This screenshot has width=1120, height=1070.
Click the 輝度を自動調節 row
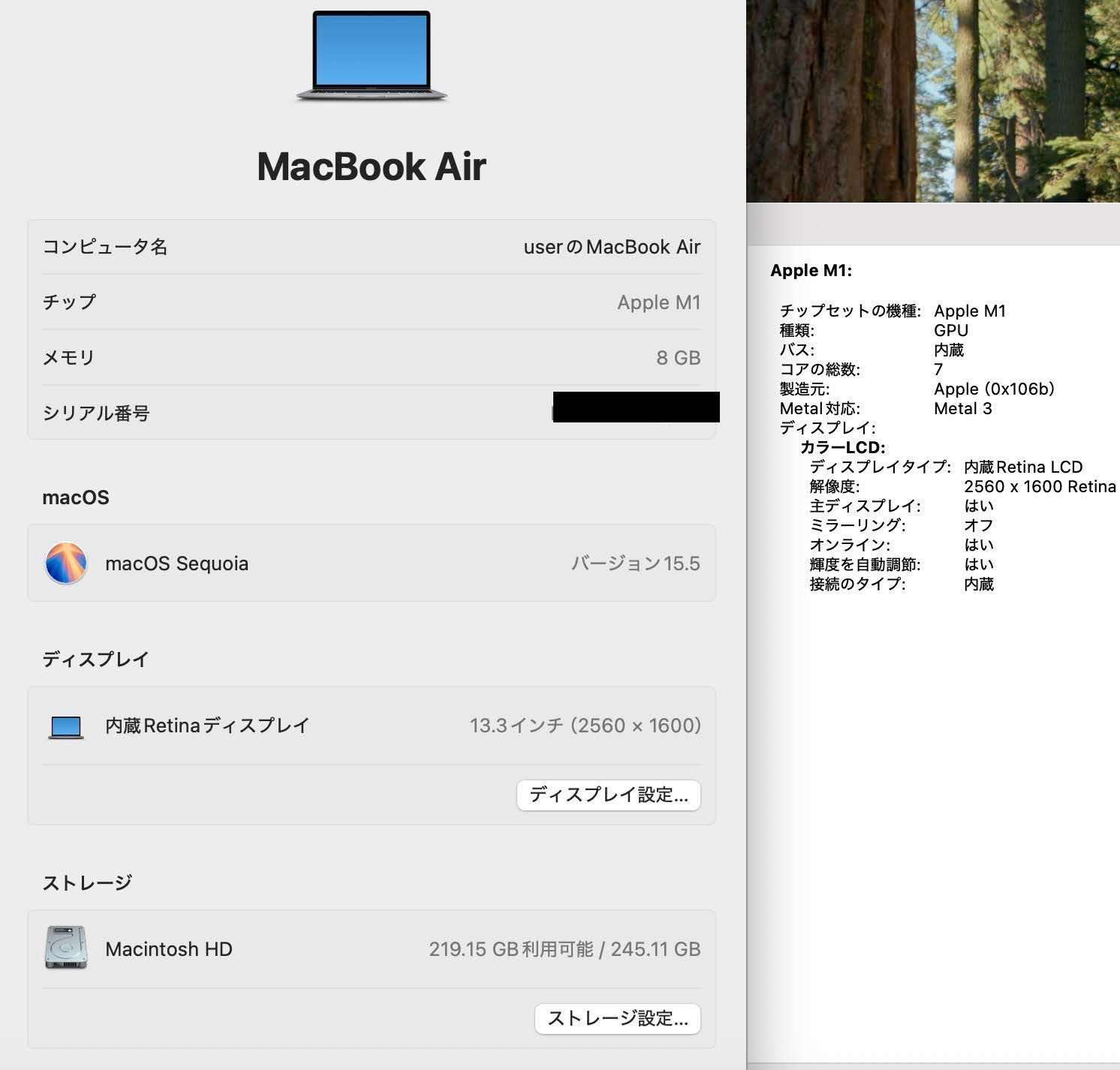tap(902, 564)
